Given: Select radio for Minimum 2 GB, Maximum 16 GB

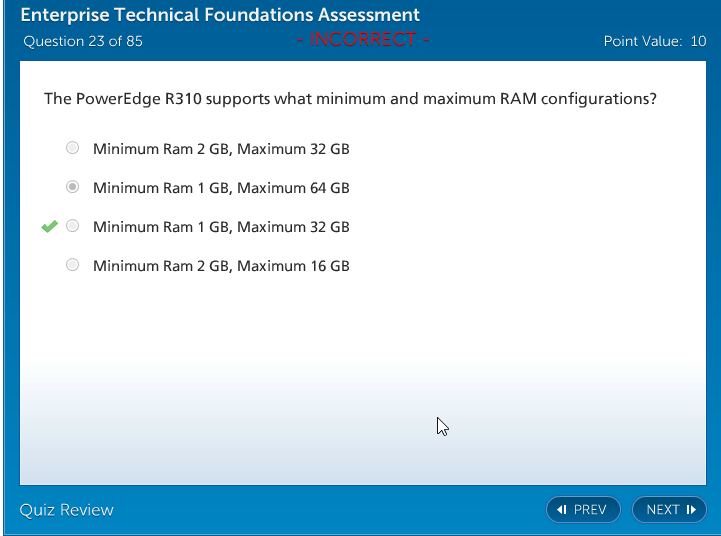Looking at the screenshot, I should (72, 265).
